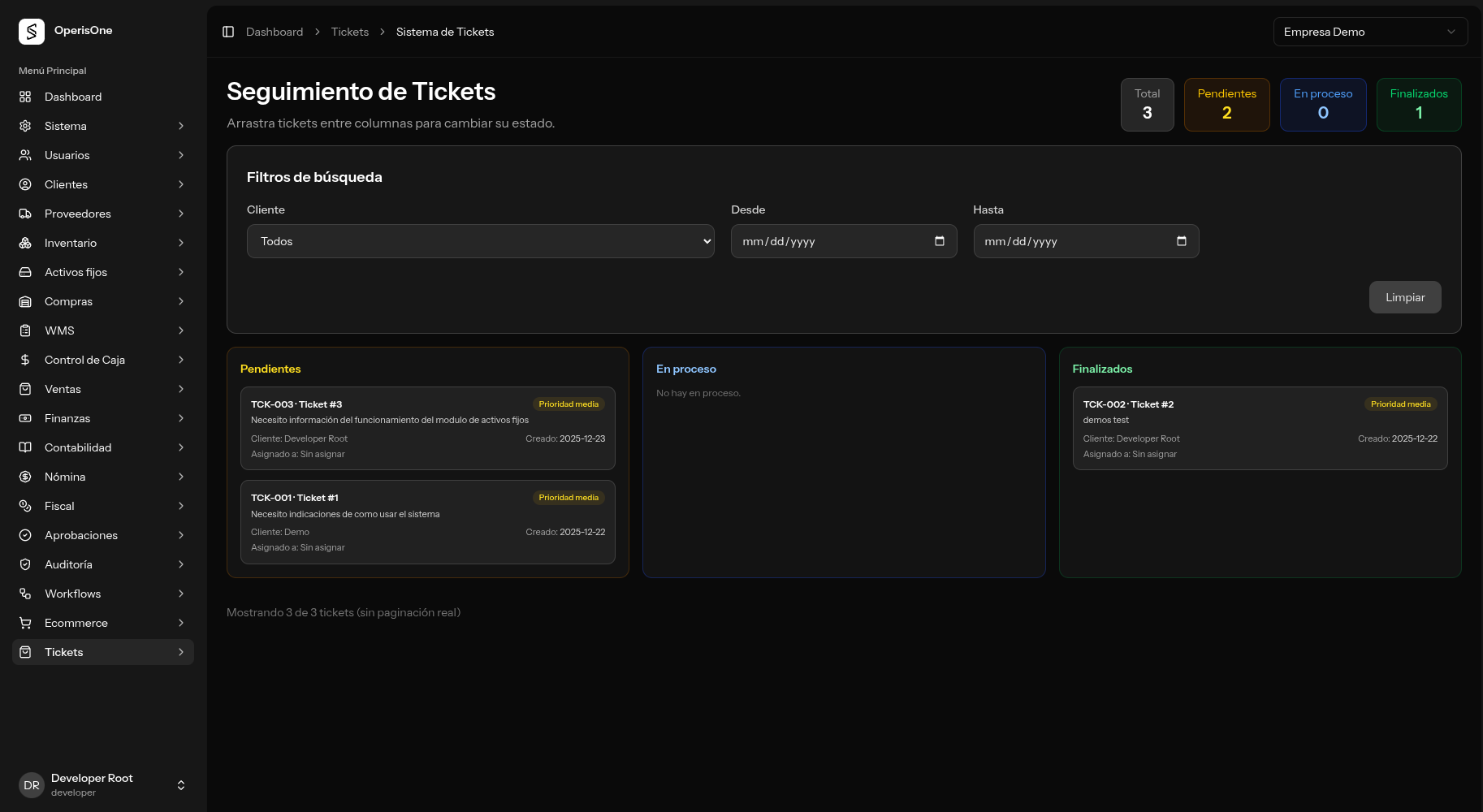Screen dimensions: 1483x812
Task: Click the sidebar collapse icon near breadcrumb
Action: click(228, 32)
